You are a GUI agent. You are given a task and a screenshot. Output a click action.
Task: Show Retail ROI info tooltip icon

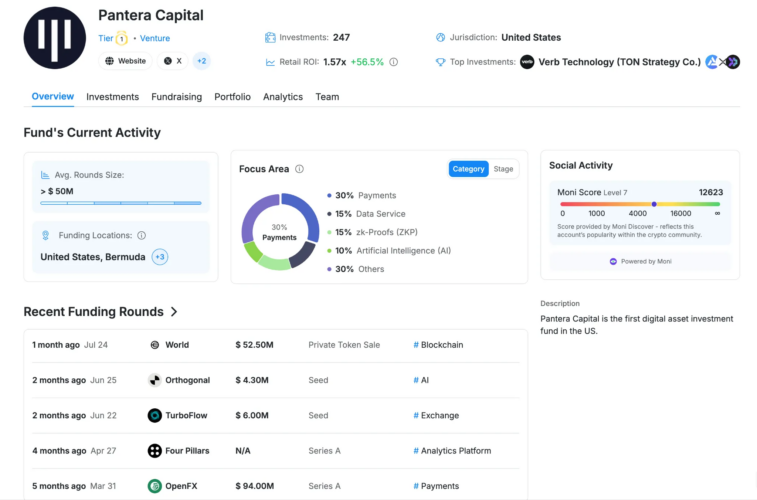click(x=393, y=62)
